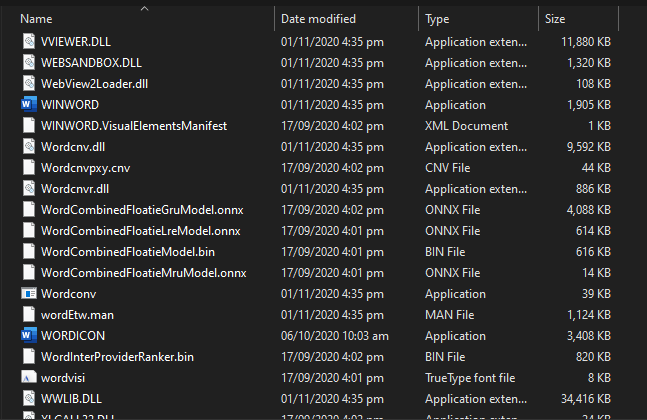Click the 4,088 KB size cell
647x420 pixels.
pos(589,210)
